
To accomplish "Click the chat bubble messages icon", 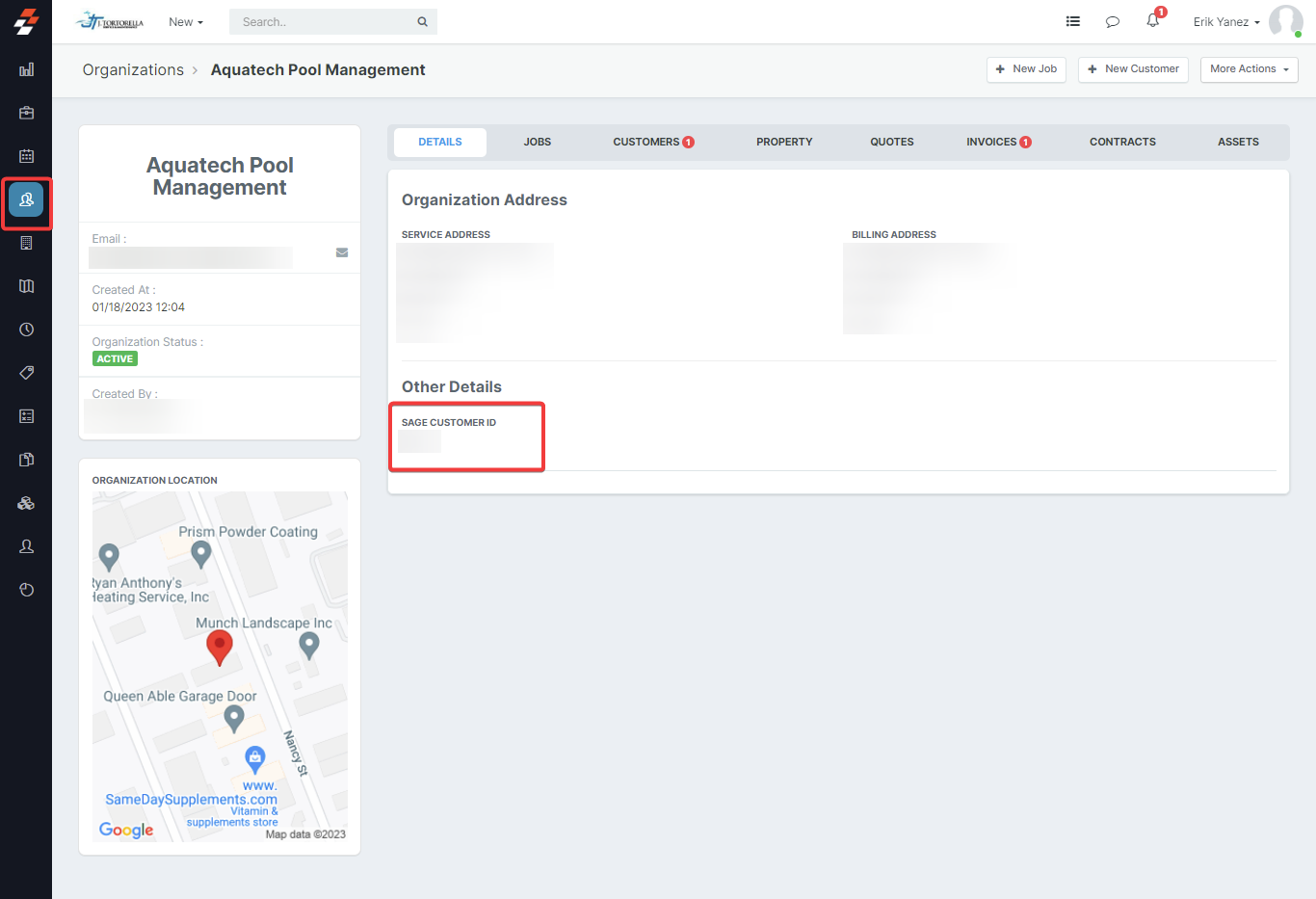I will tap(1112, 22).
